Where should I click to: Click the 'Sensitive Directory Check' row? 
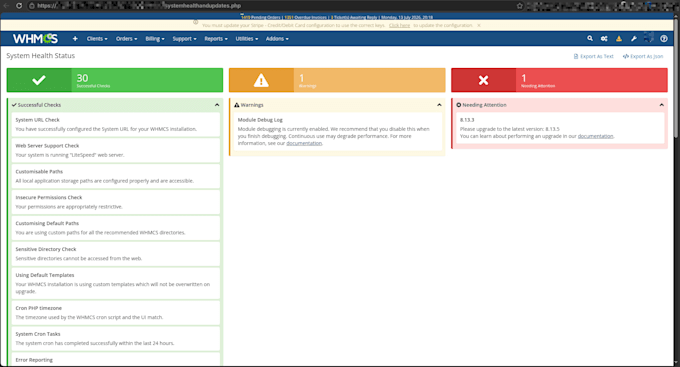(x=115, y=254)
